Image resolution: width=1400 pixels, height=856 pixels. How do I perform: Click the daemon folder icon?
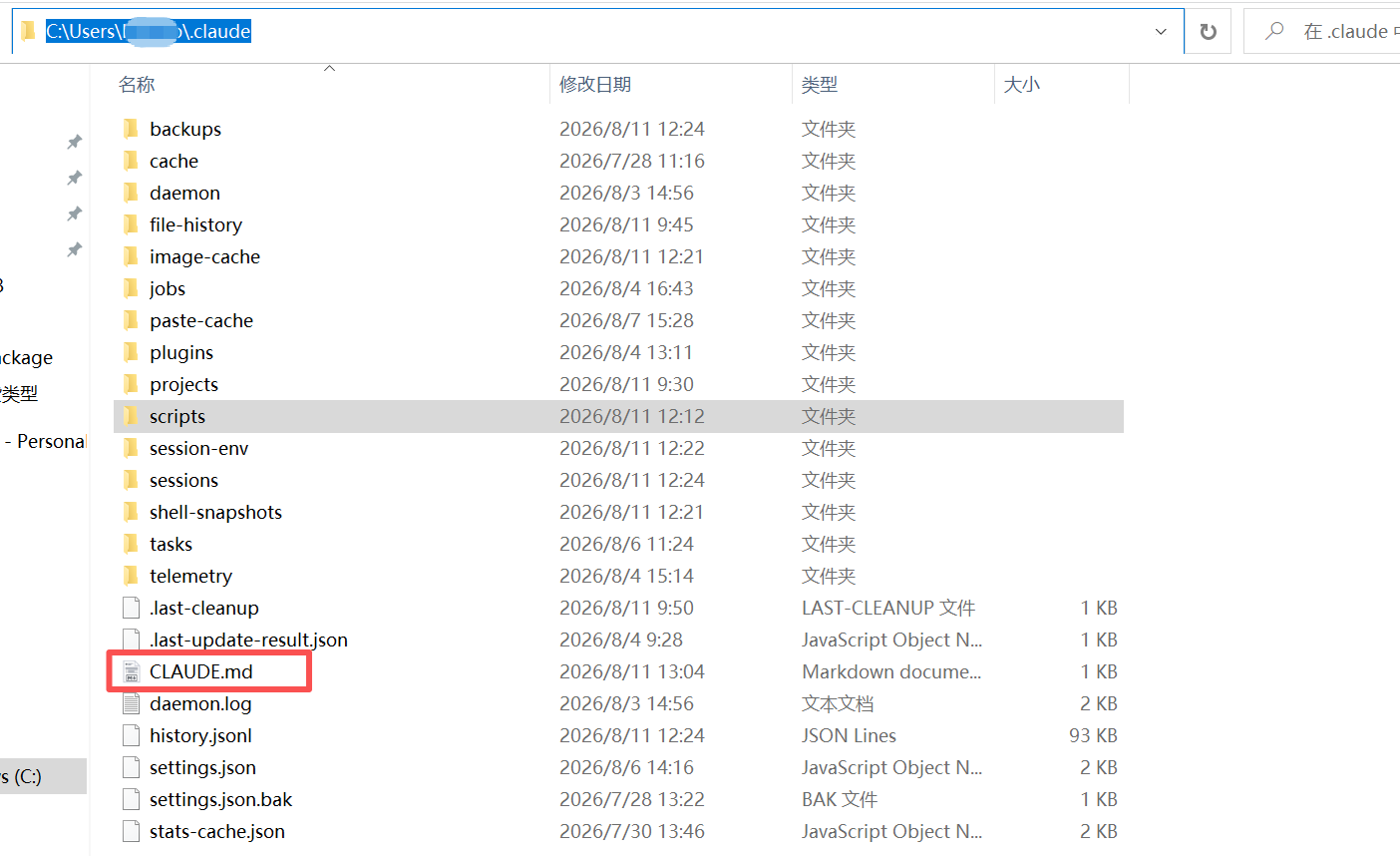click(x=131, y=193)
